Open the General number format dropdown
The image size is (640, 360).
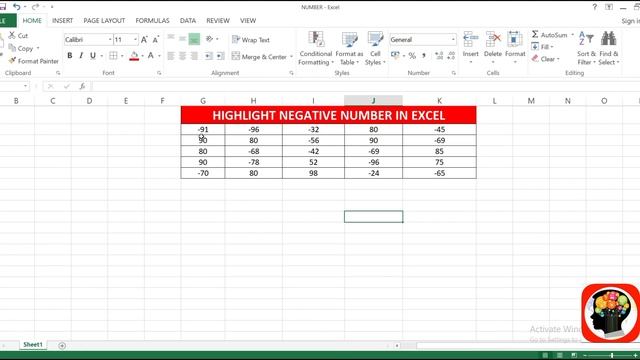click(453, 40)
